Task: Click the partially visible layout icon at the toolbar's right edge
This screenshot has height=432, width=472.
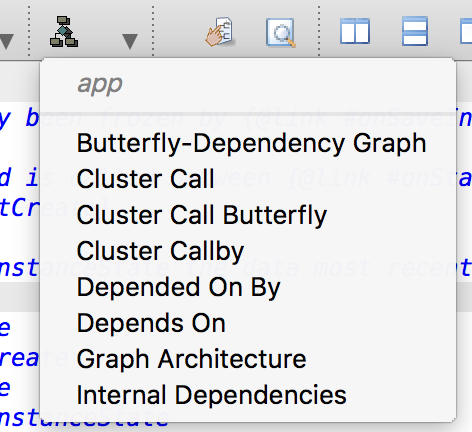Action: click(466, 31)
